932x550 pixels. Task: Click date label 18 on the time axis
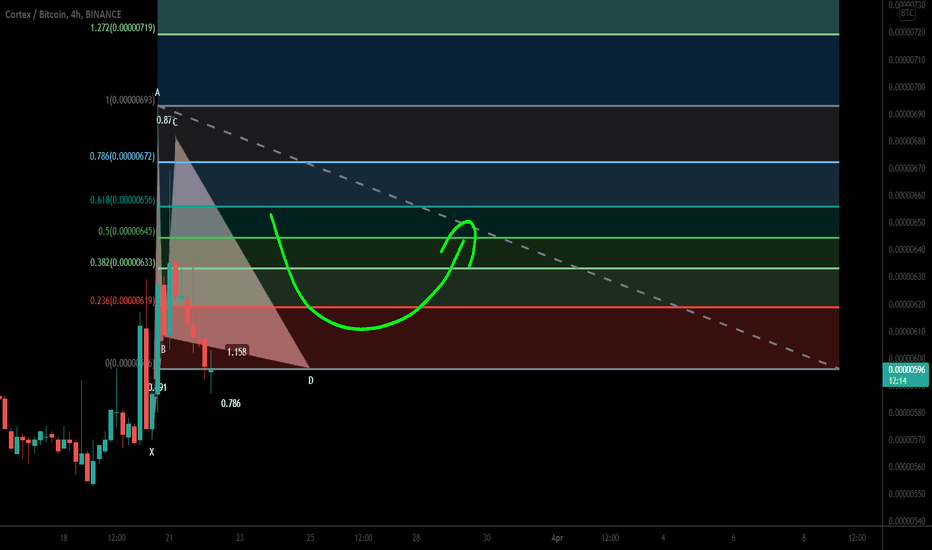[64, 538]
